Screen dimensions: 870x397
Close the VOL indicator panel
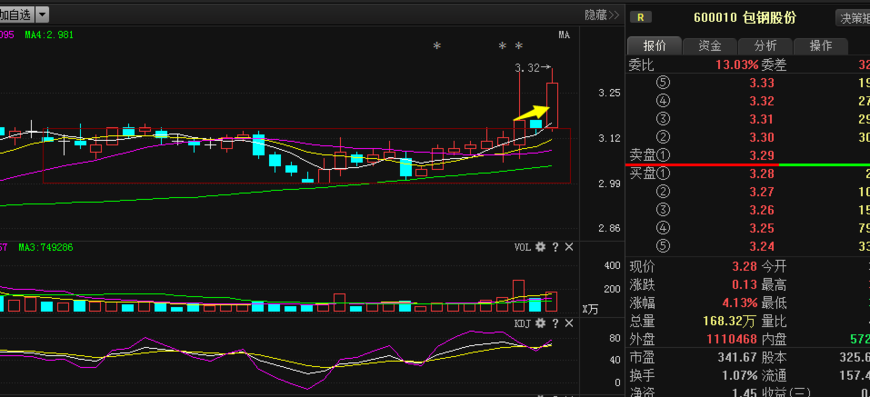[569, 247]
